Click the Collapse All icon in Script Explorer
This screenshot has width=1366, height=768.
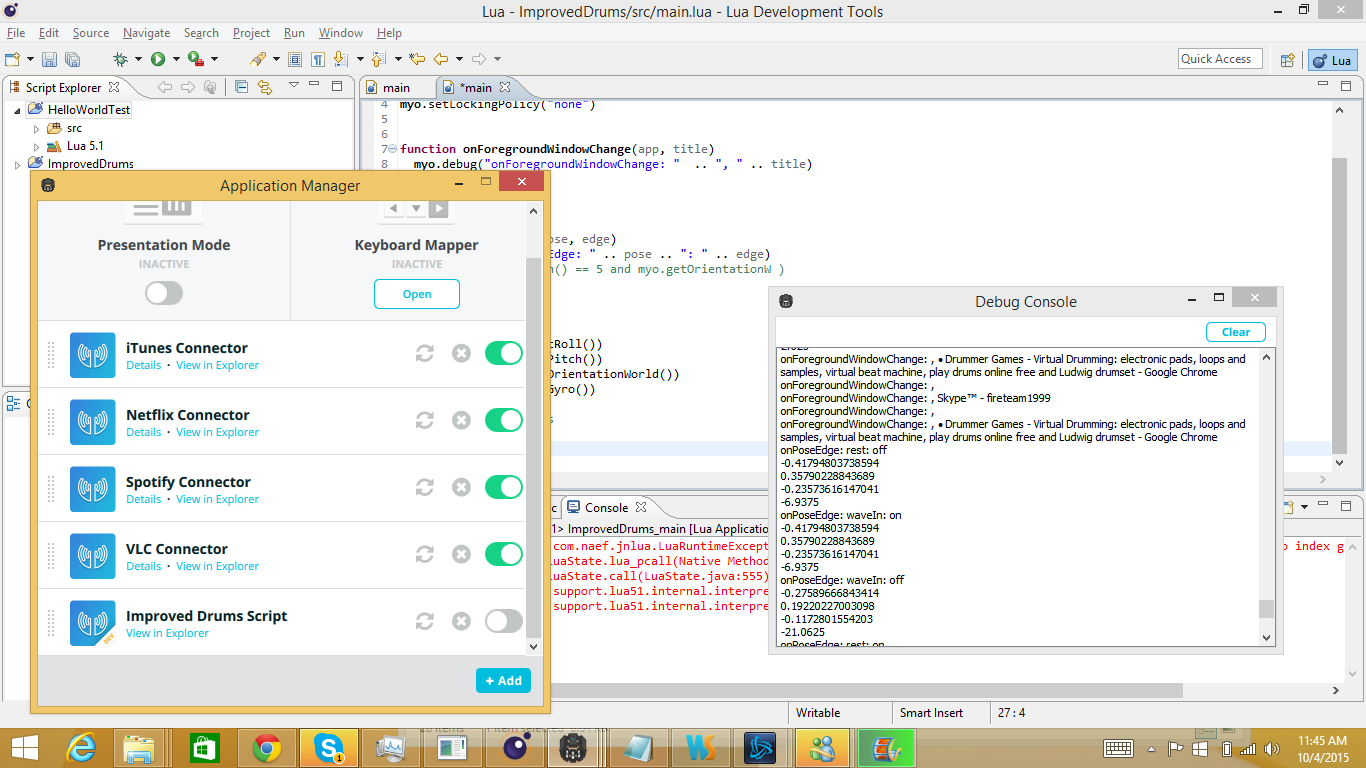241,87
